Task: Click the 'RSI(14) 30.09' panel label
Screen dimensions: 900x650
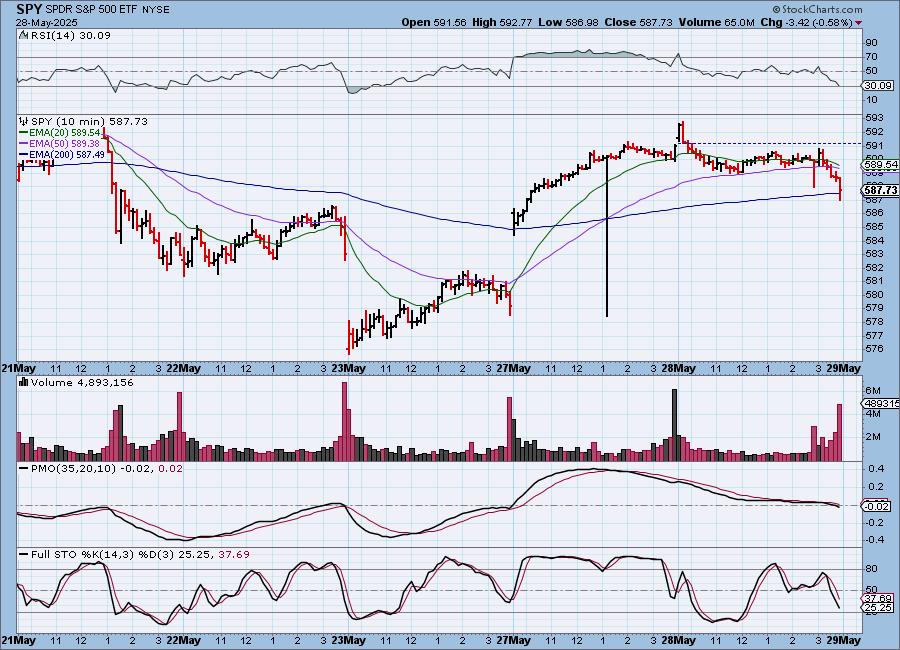Action: [x=70, y=35]
